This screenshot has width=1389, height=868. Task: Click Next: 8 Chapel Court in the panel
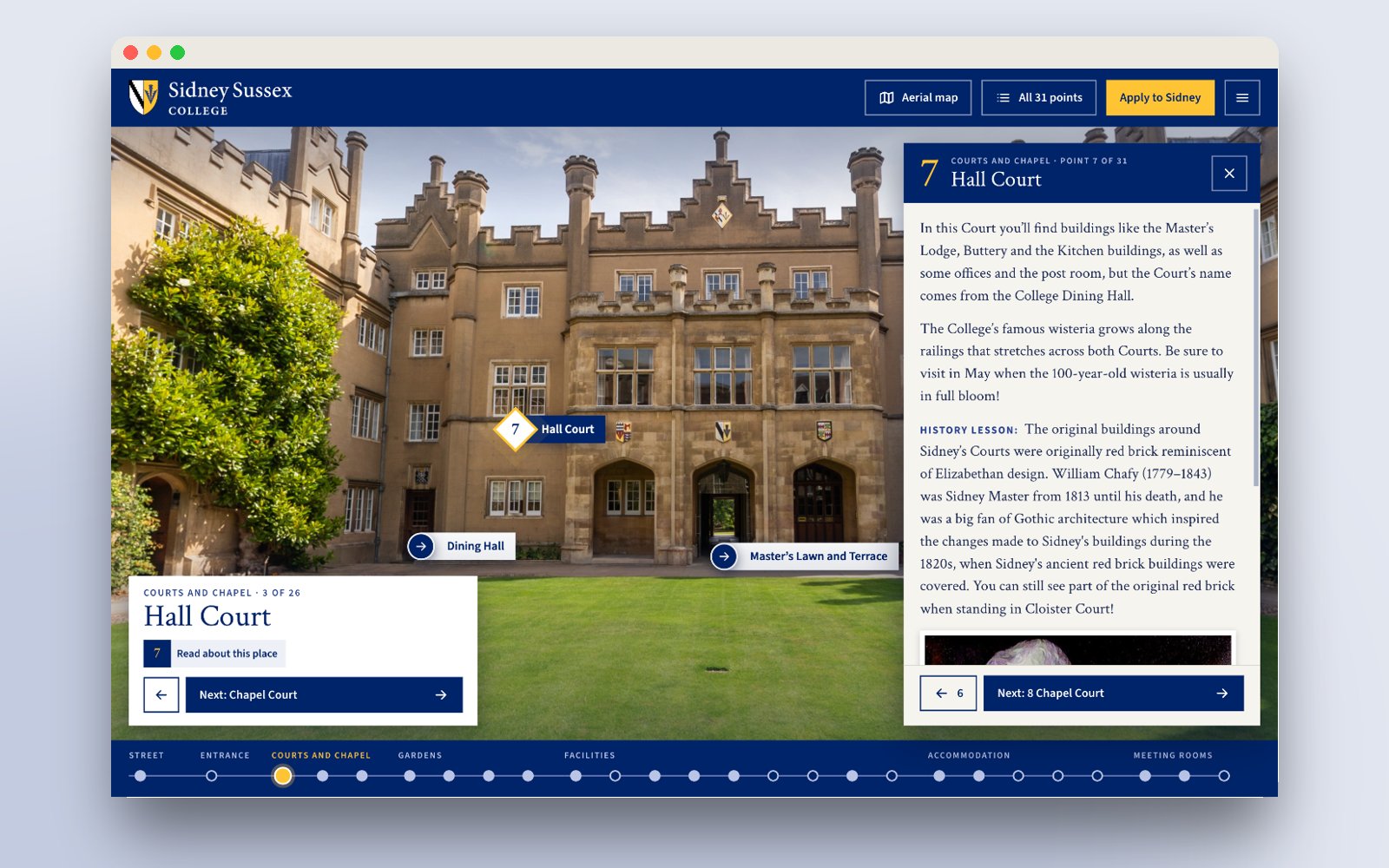[1113, 694]
